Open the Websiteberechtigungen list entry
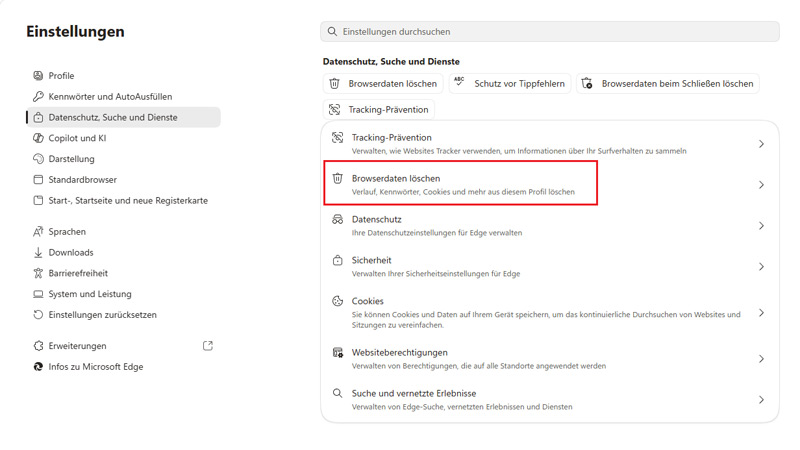The height and width of the screenshot is (450, 800). [x=550, y=359]
